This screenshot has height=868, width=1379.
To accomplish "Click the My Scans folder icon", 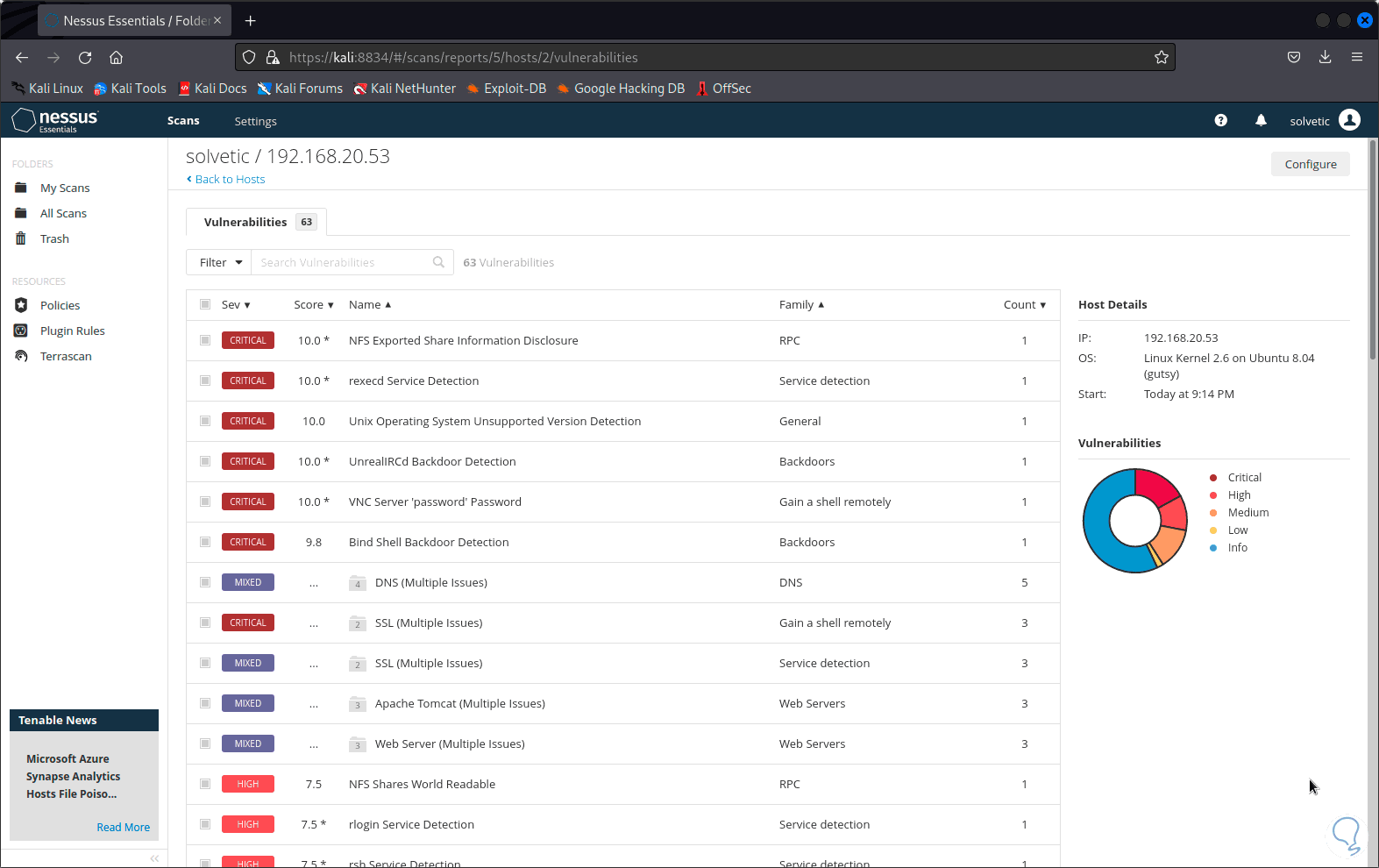I will point(21,188).
